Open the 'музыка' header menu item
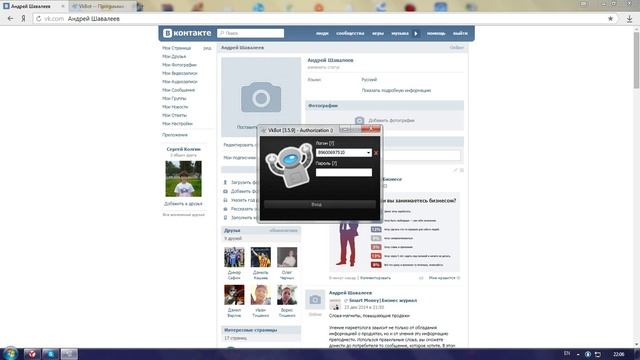 [400, 33]
